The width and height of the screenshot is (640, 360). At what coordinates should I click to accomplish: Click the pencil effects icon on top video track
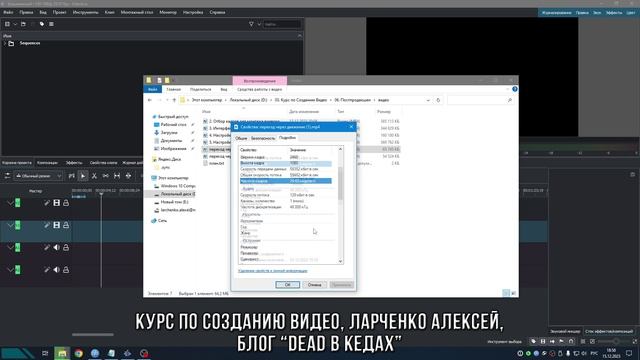click(47, 203)
